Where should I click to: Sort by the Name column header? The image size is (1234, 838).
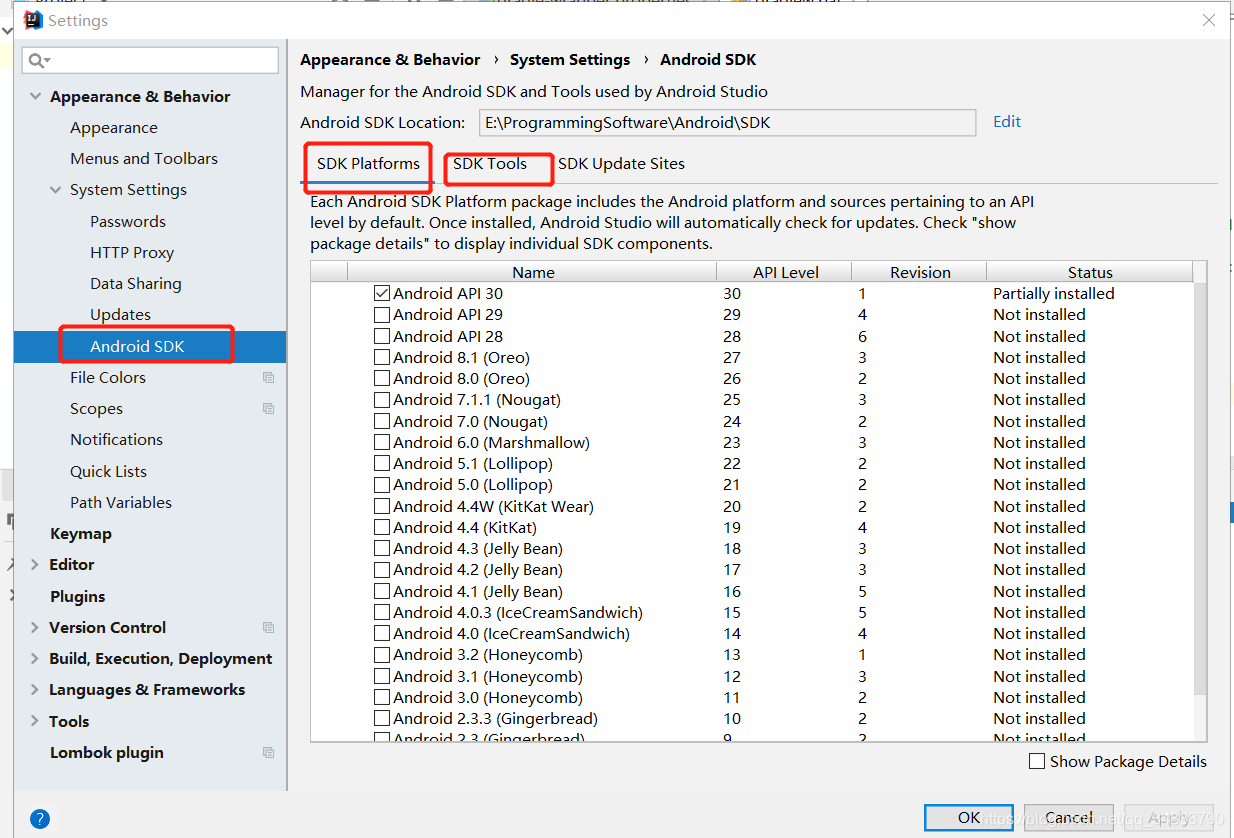(533, 272)
